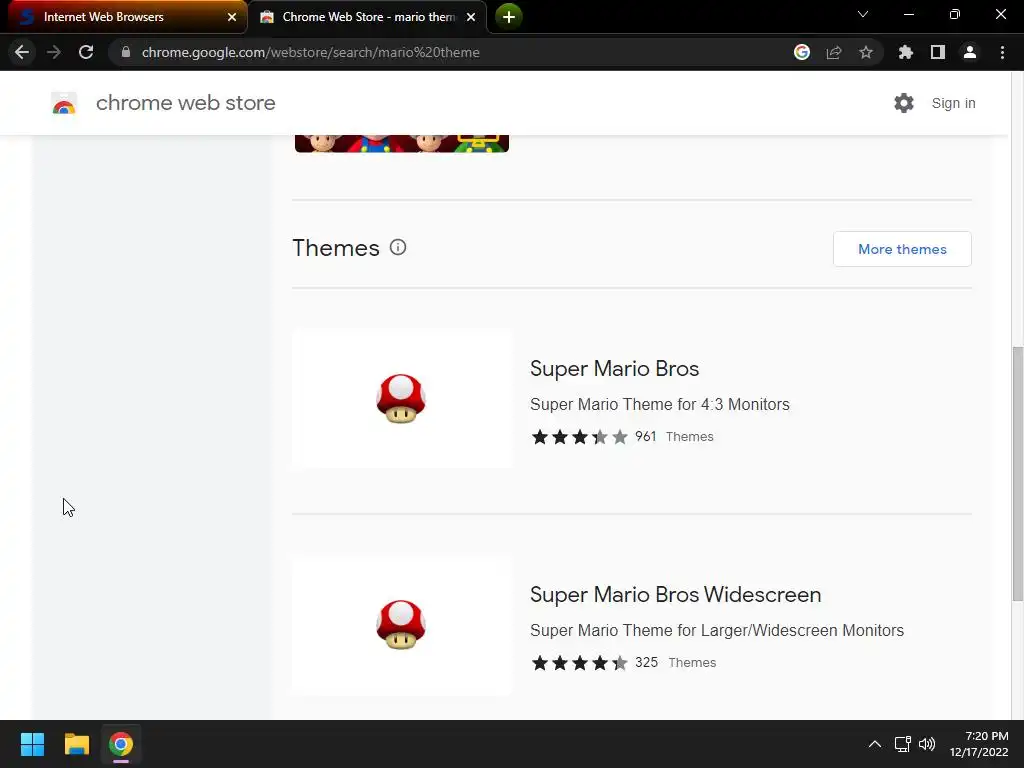The height and width of the screenshot is (768, 1024).
Task: Open the chrome web store home title
Action: [x=185, y=103]
